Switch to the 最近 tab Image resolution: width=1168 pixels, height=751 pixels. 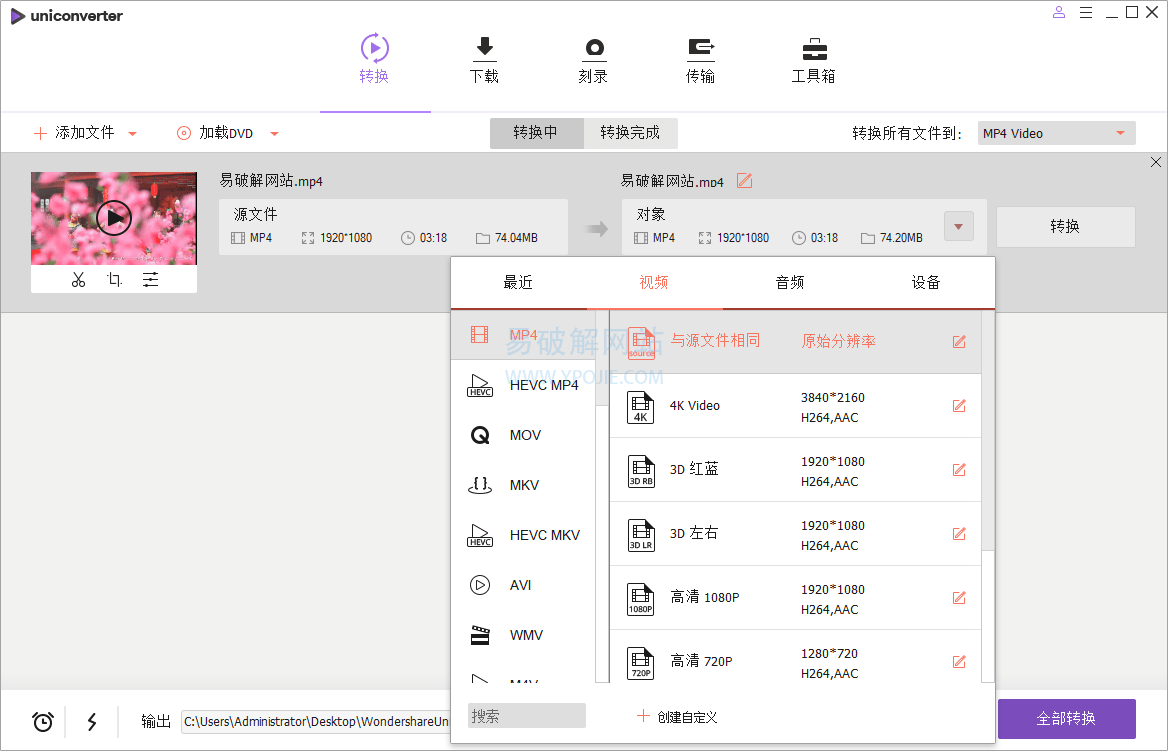pyautogui.click(x=518, y=282)
